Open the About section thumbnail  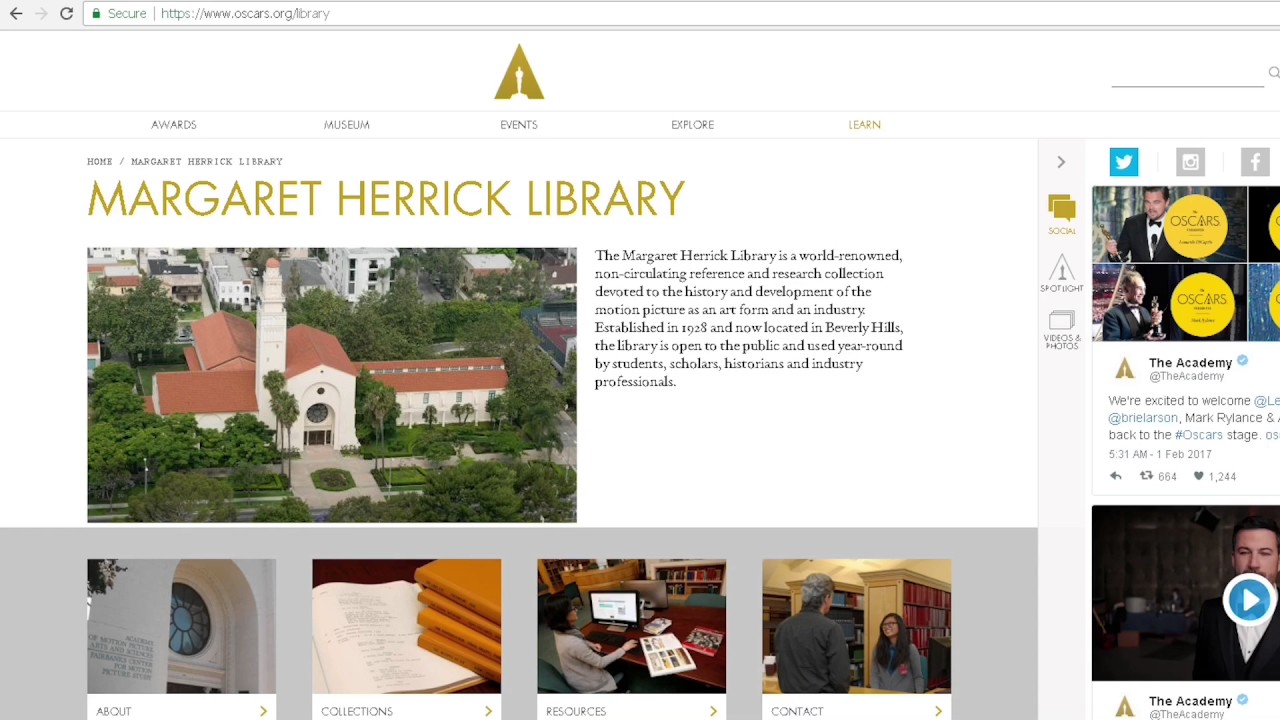point(182,626)
